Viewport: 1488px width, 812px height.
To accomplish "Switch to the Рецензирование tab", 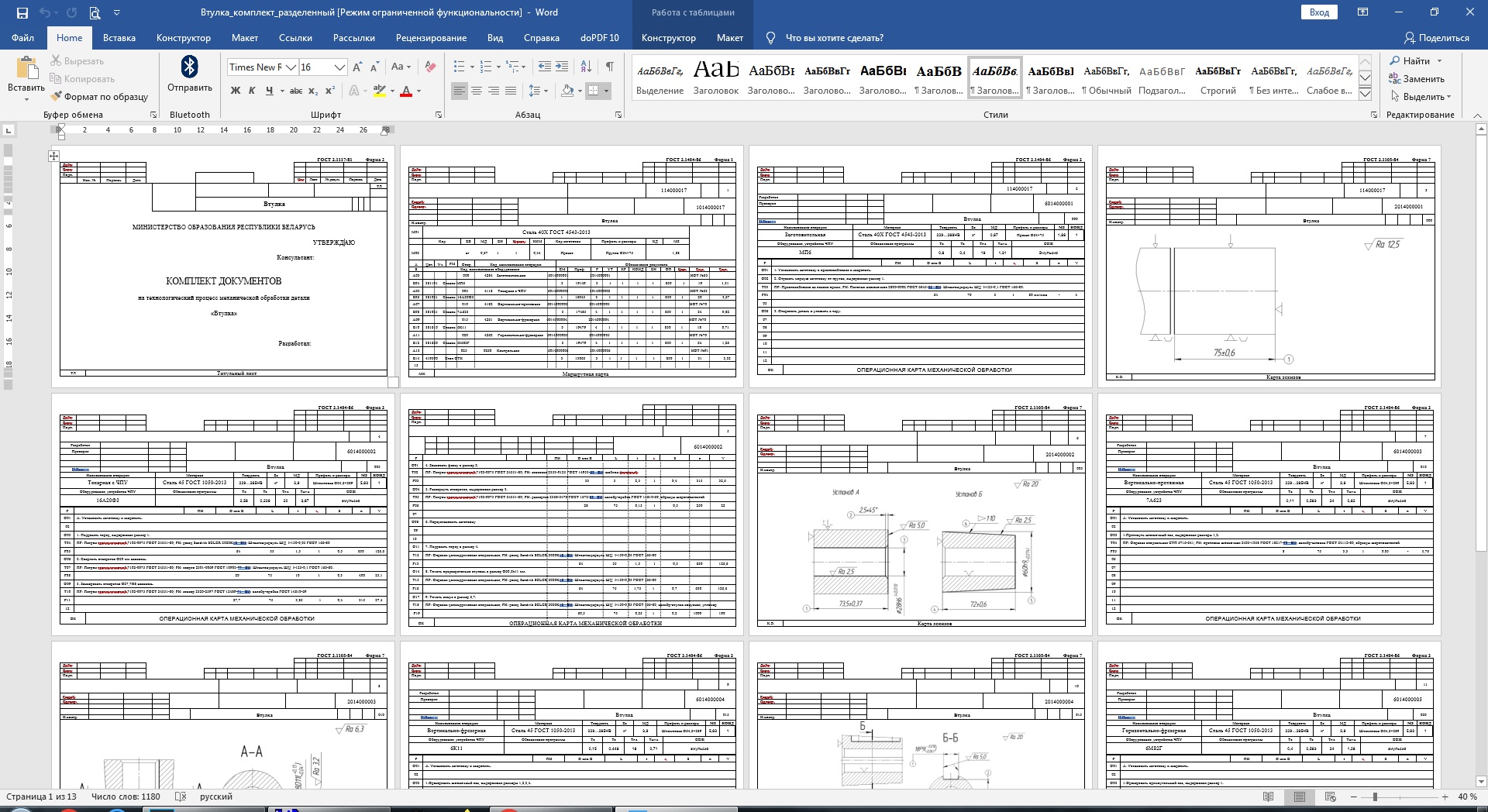I will point(431,38).
